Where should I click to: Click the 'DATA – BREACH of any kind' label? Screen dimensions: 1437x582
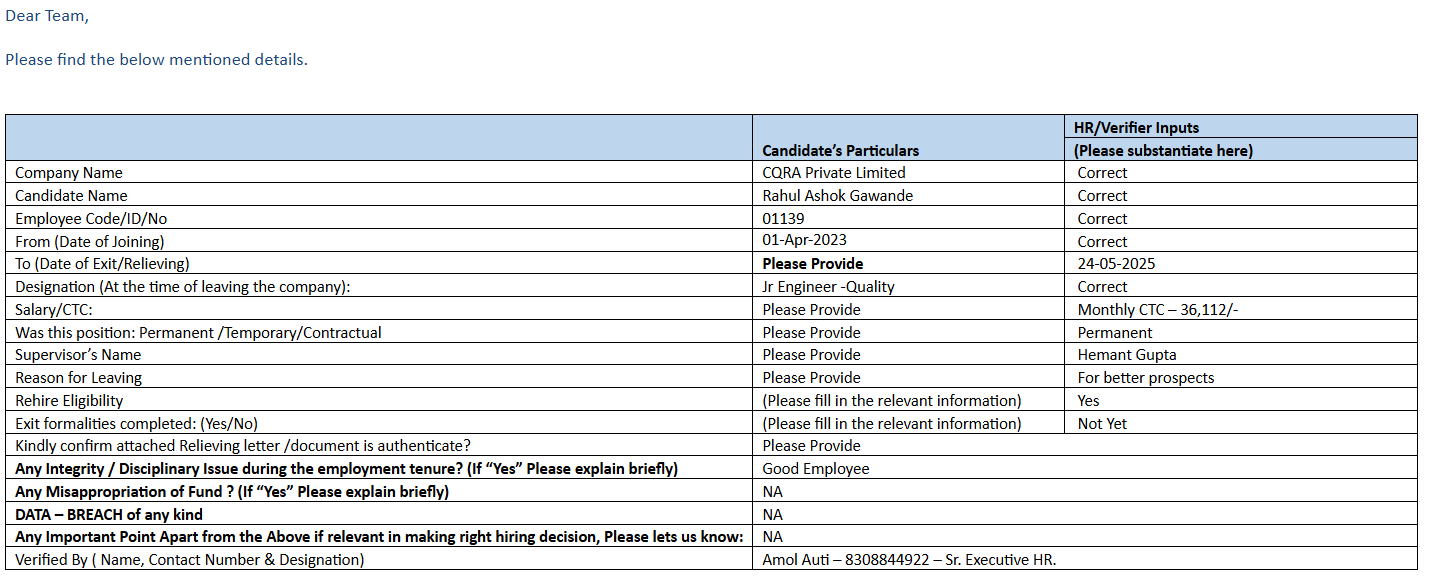(109, 515)
